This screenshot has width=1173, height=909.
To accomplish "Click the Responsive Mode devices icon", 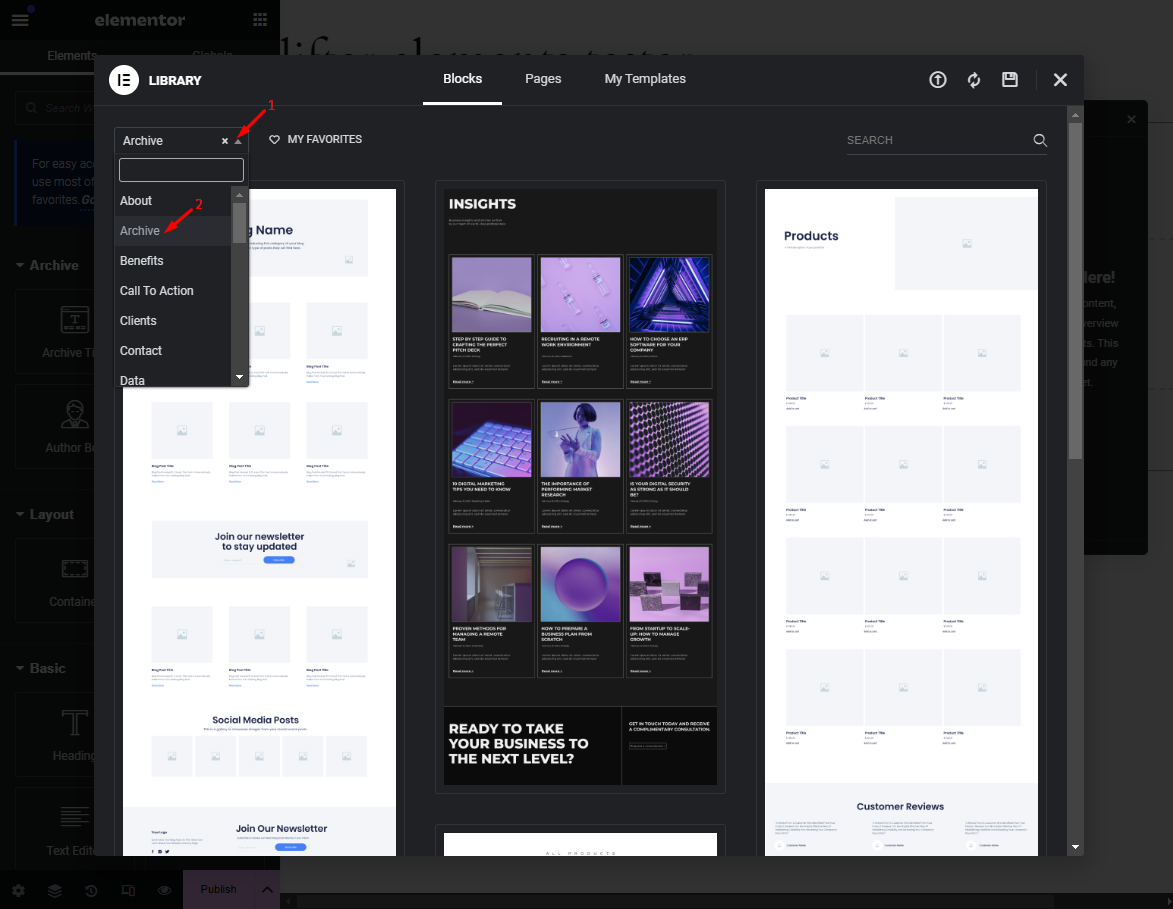I will 128,890.
